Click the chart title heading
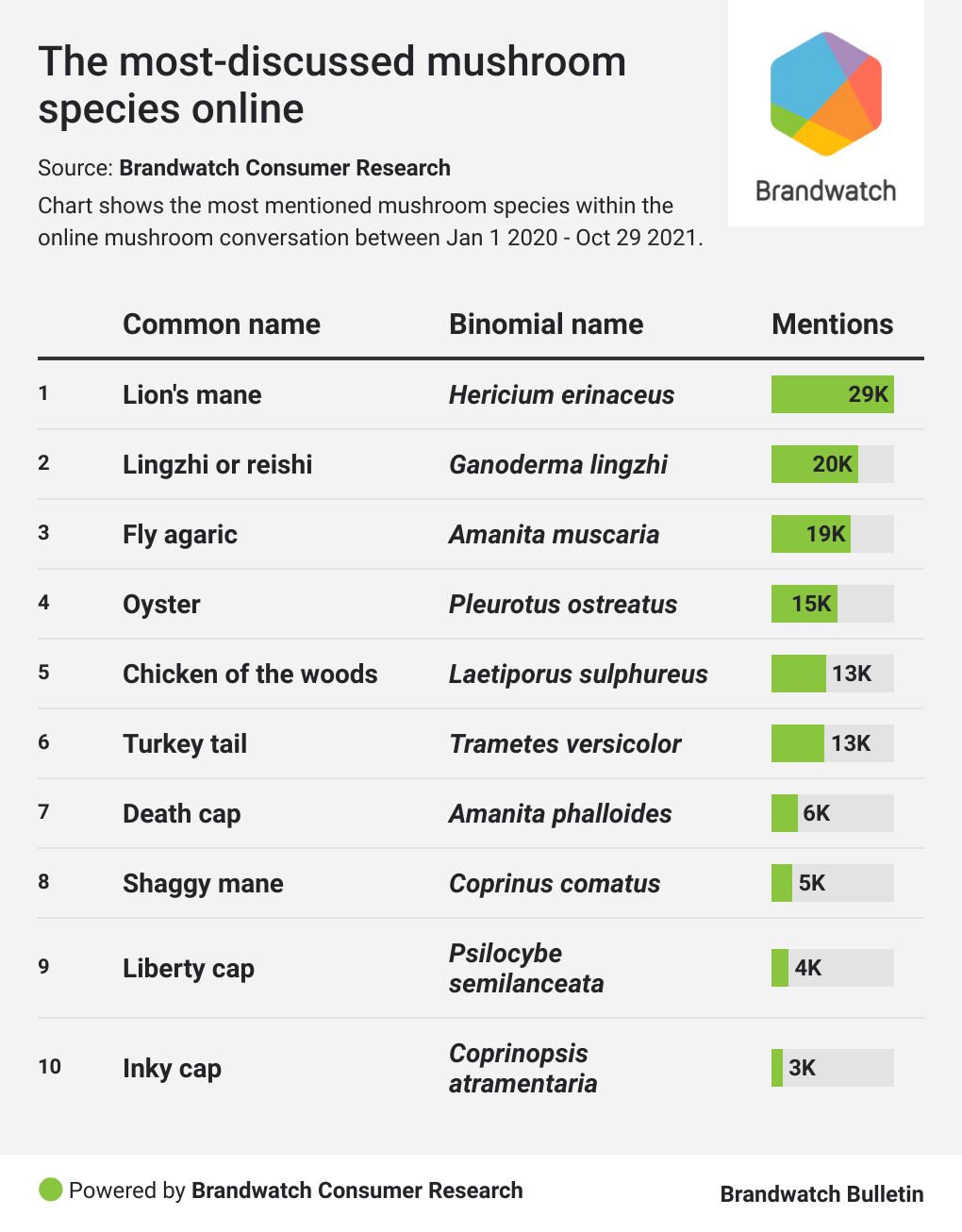Viewport: 962px width, 1232px height. coord(332,85)
